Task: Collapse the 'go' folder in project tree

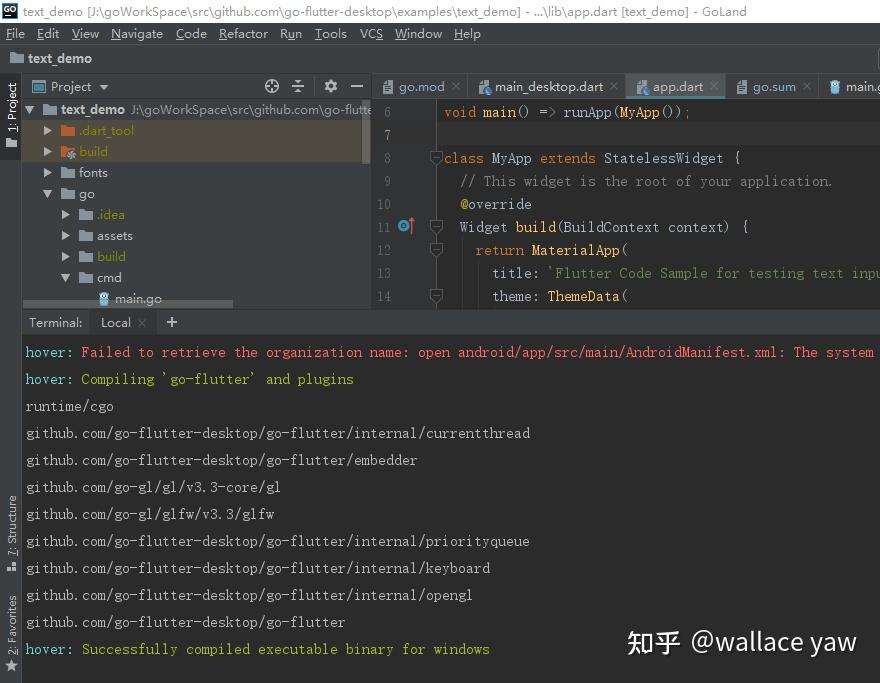Action: [47, 193]
